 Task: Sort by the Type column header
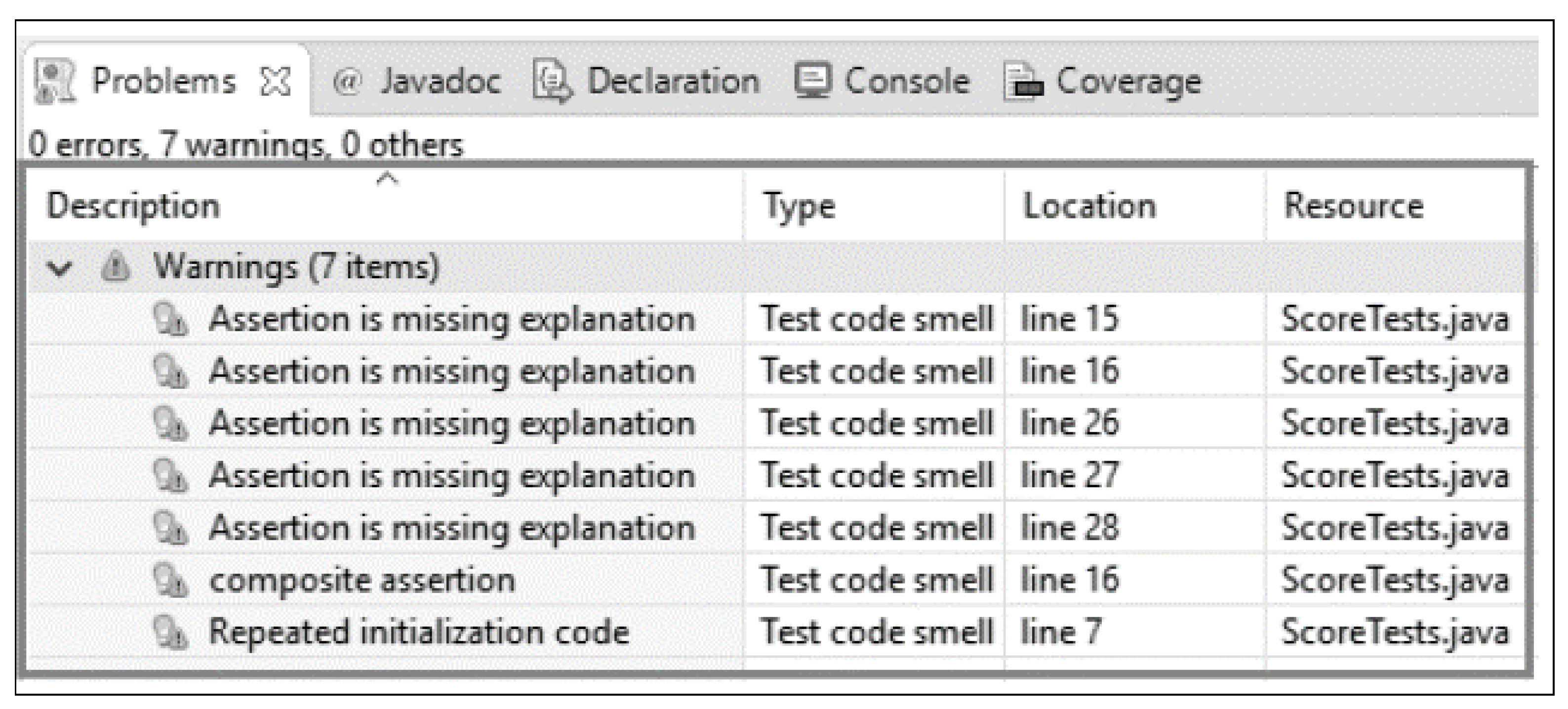point(799,207)
